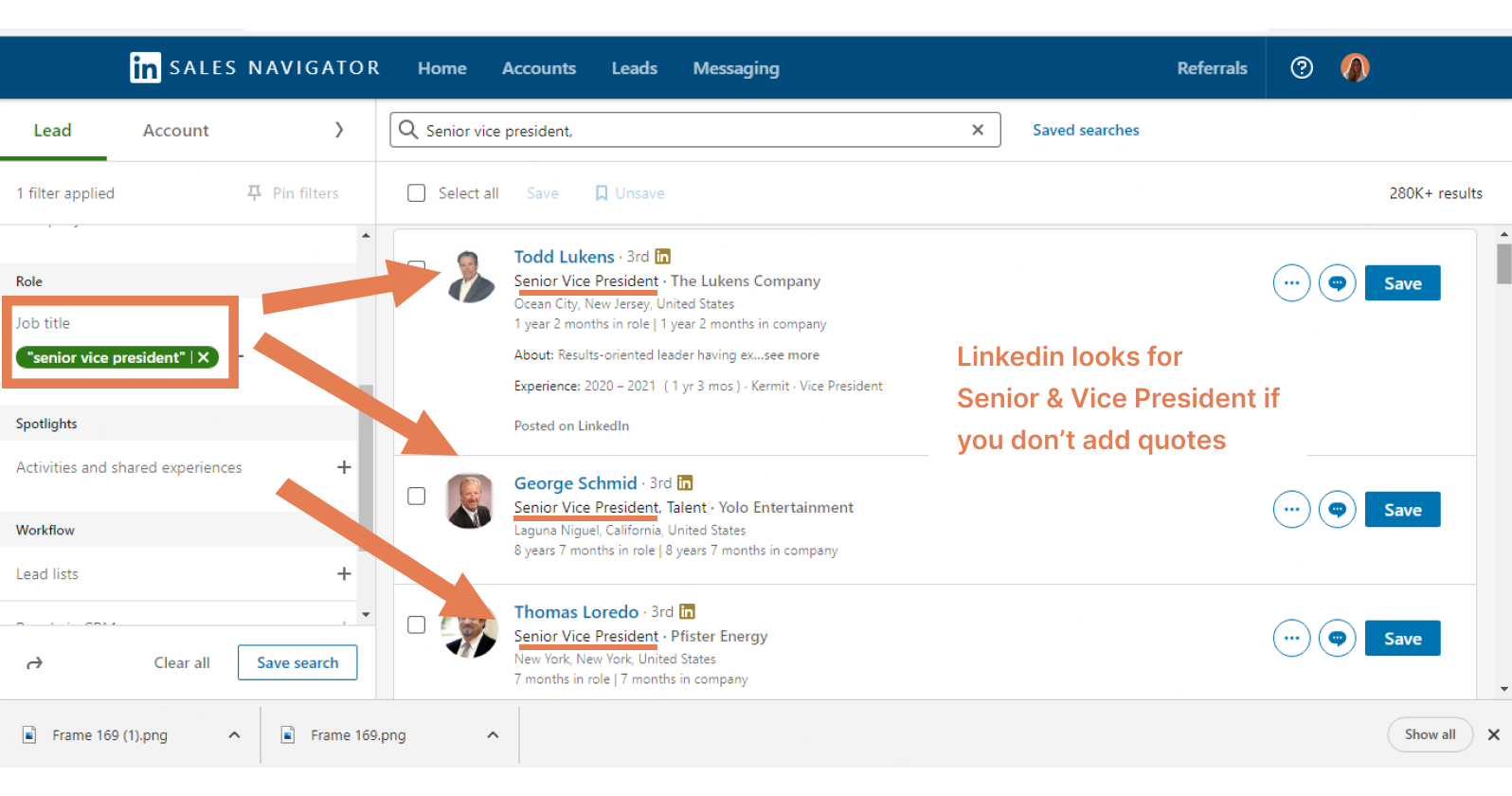Open menu for Frame 169 (1).png download
This screenshot has height=796, width=1512.
[234, 734]
